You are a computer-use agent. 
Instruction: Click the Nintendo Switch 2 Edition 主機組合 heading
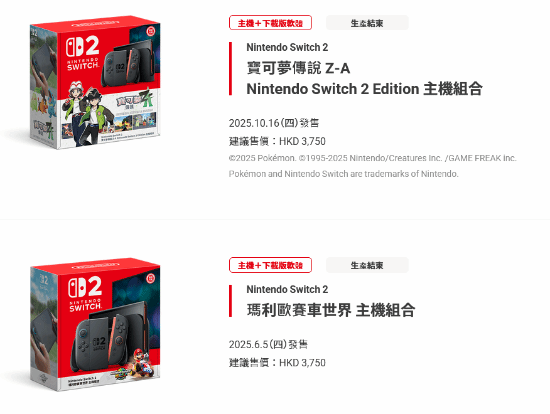tap(365, 89)
